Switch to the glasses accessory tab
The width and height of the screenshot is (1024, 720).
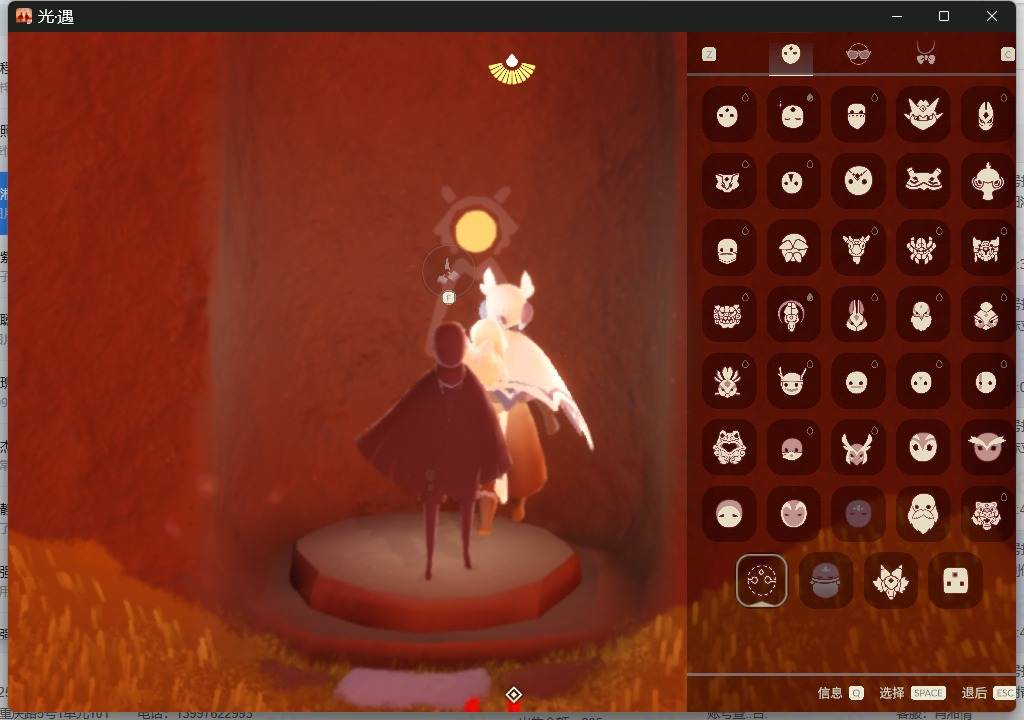(x=858, y=54)
